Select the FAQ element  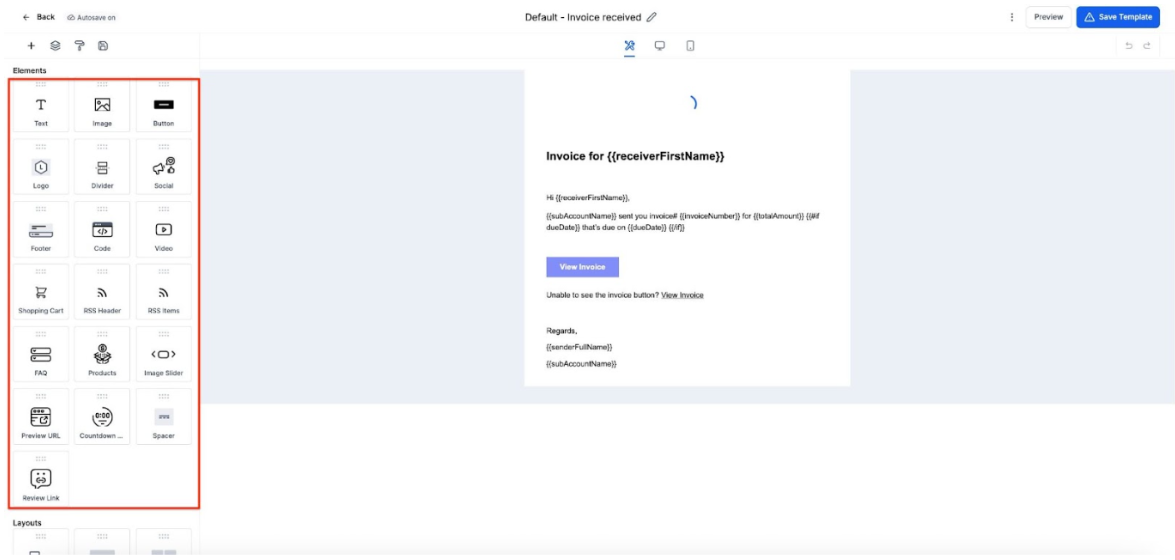41,357
